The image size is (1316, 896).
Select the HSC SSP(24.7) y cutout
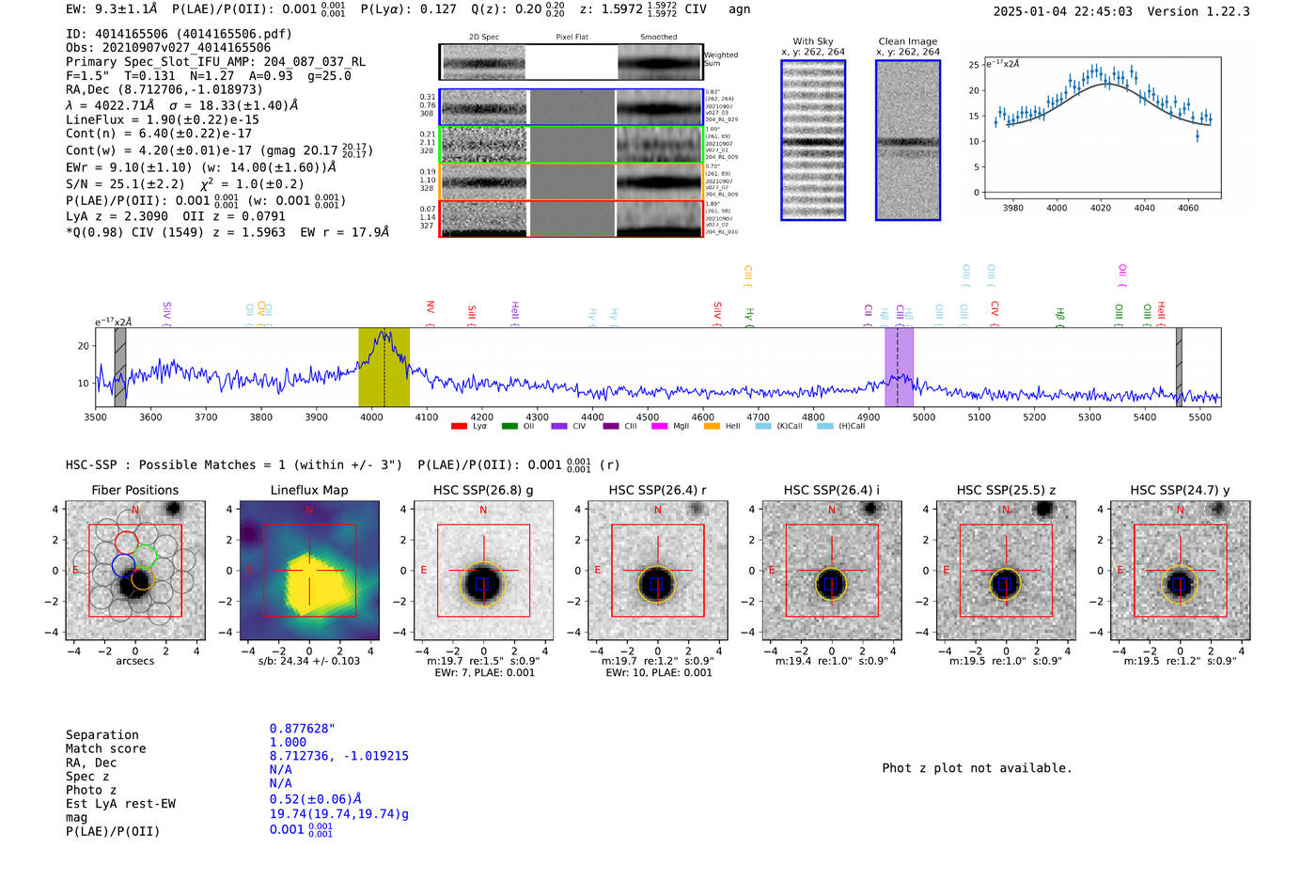1181,571
